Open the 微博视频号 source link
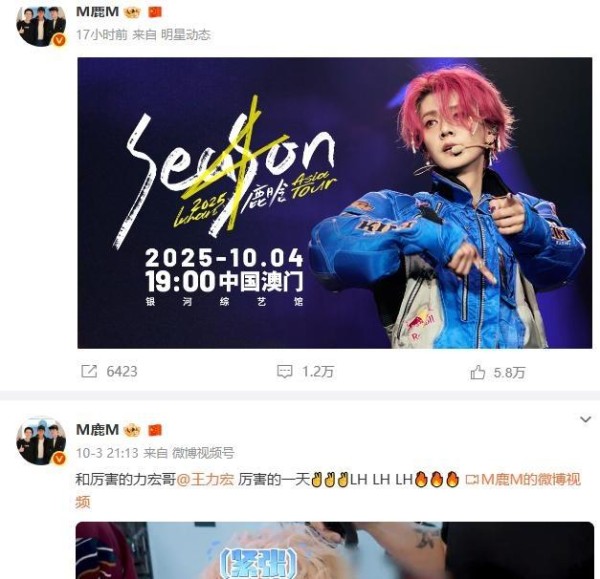This screenshot has height=579, width=600. click(x=203, y=453)
